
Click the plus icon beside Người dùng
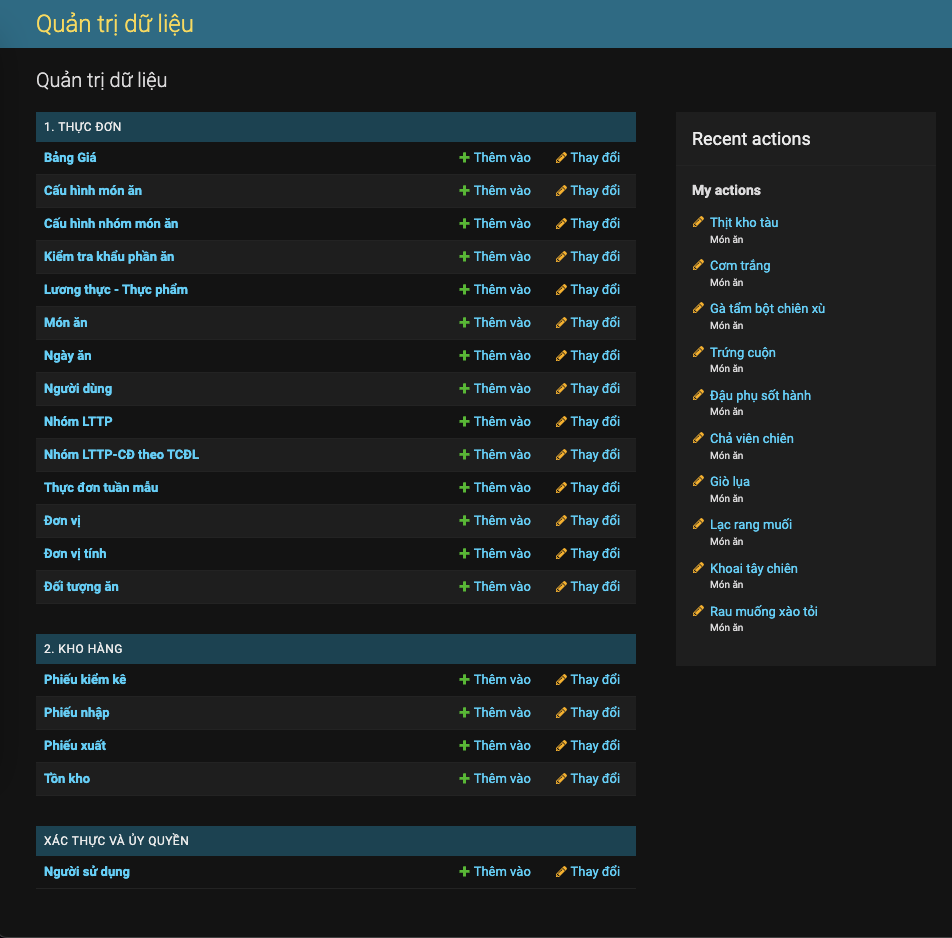463,388
